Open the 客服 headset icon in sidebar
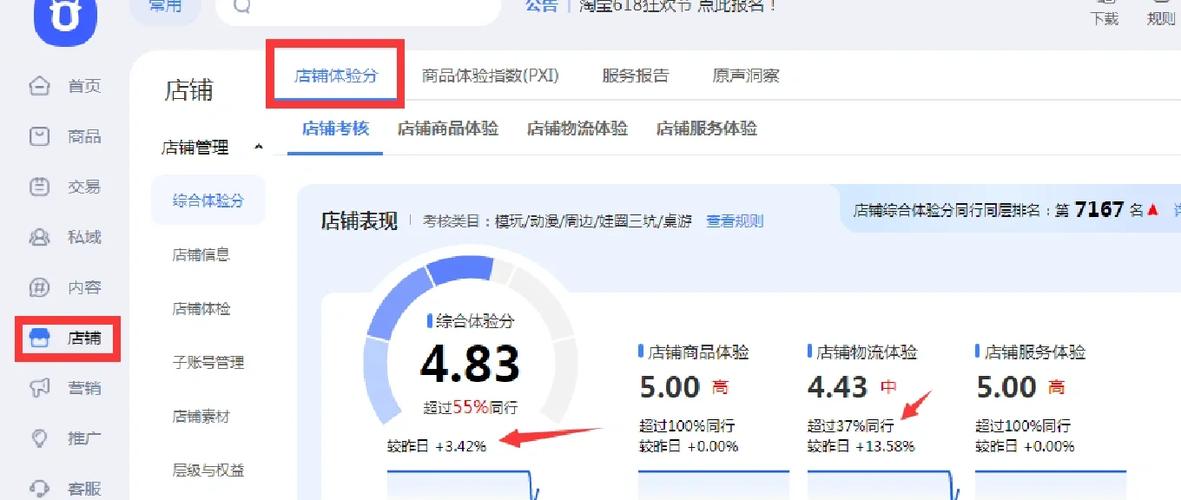Image resolution: width=1181 pixels, height=500 pixels. [39, 488]
